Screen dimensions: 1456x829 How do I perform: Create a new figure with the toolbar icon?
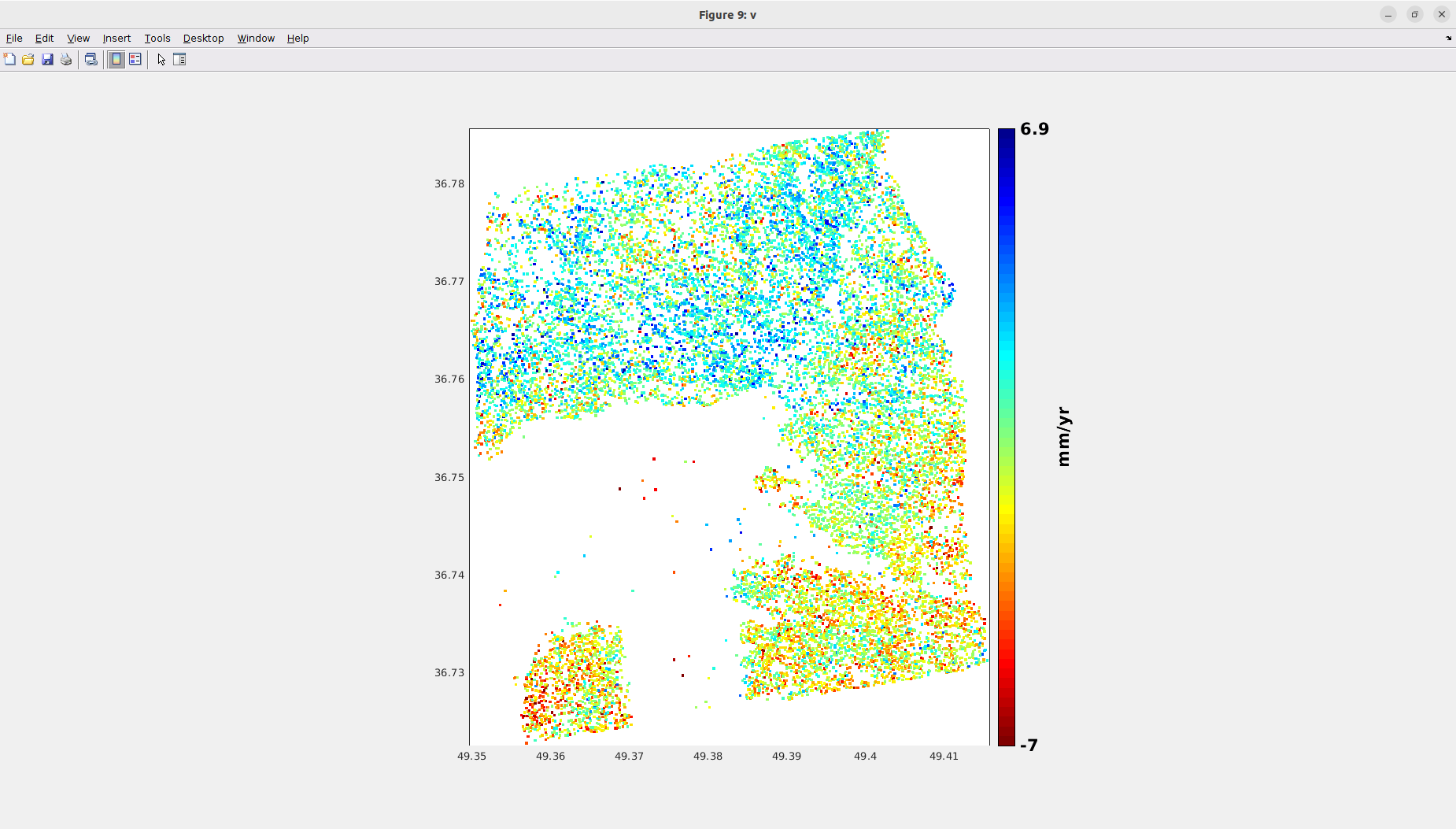coord(9,59)
